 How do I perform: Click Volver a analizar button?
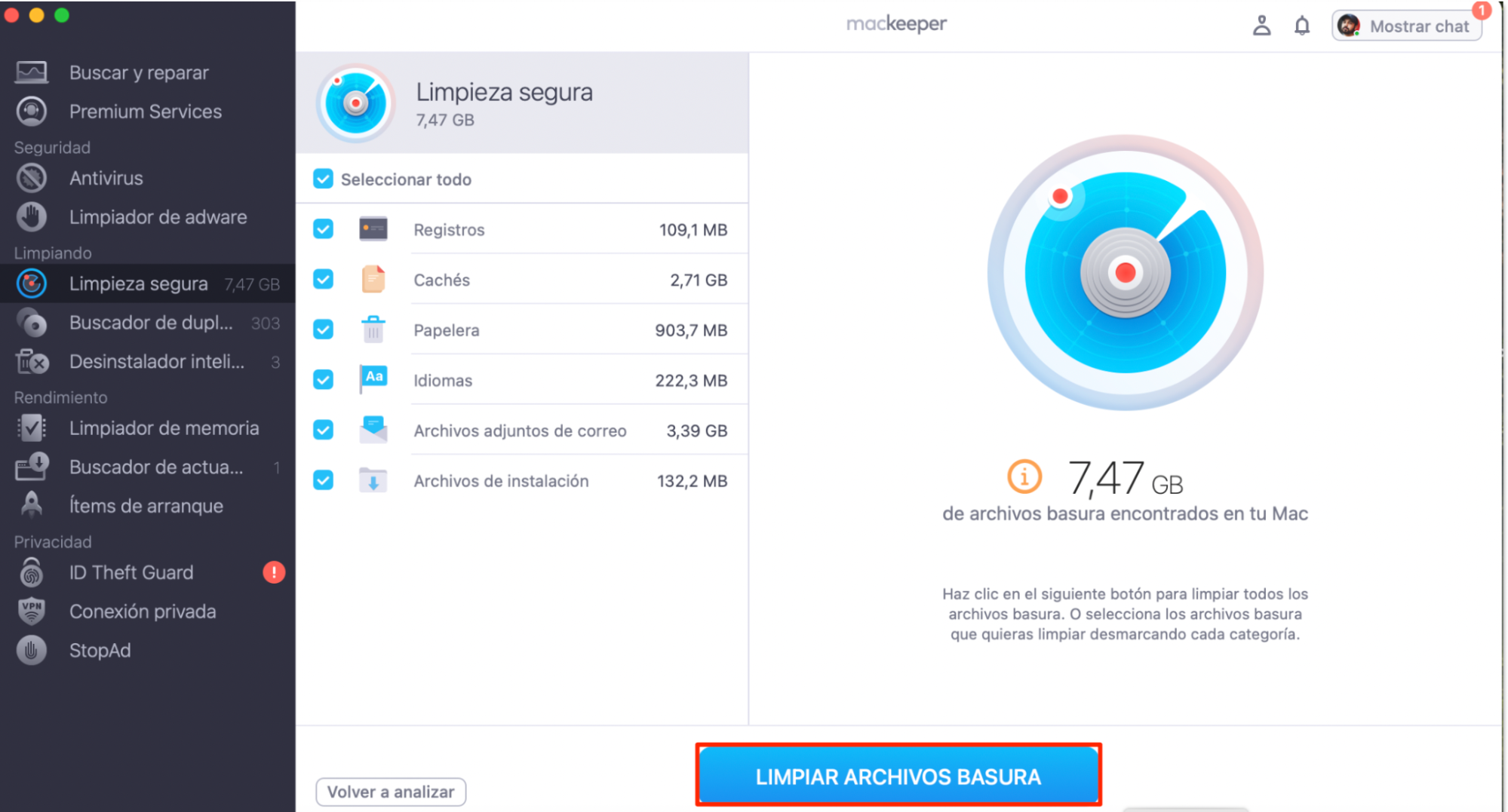391,792
